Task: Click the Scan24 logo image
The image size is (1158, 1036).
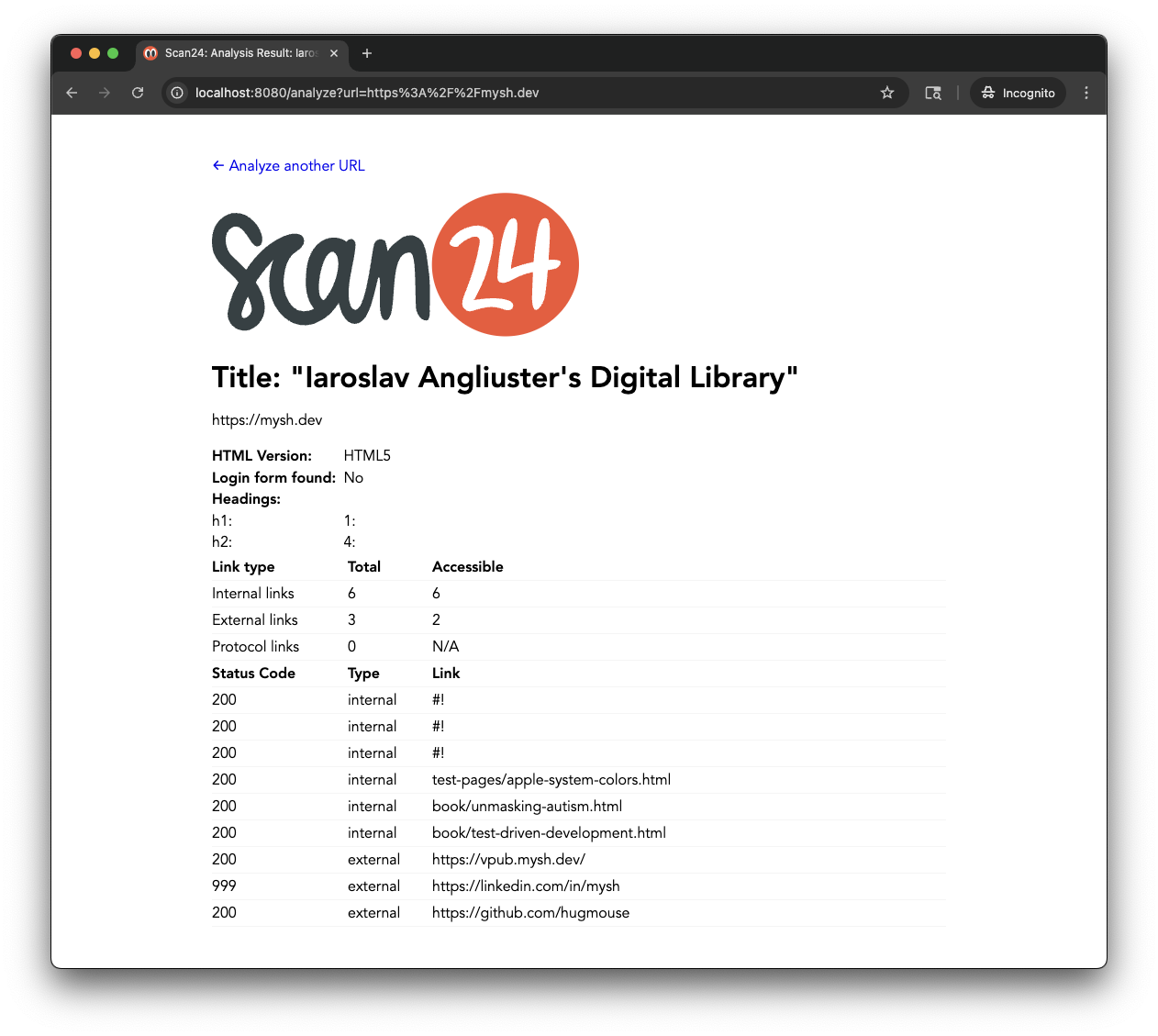Action: click(395, 264)
